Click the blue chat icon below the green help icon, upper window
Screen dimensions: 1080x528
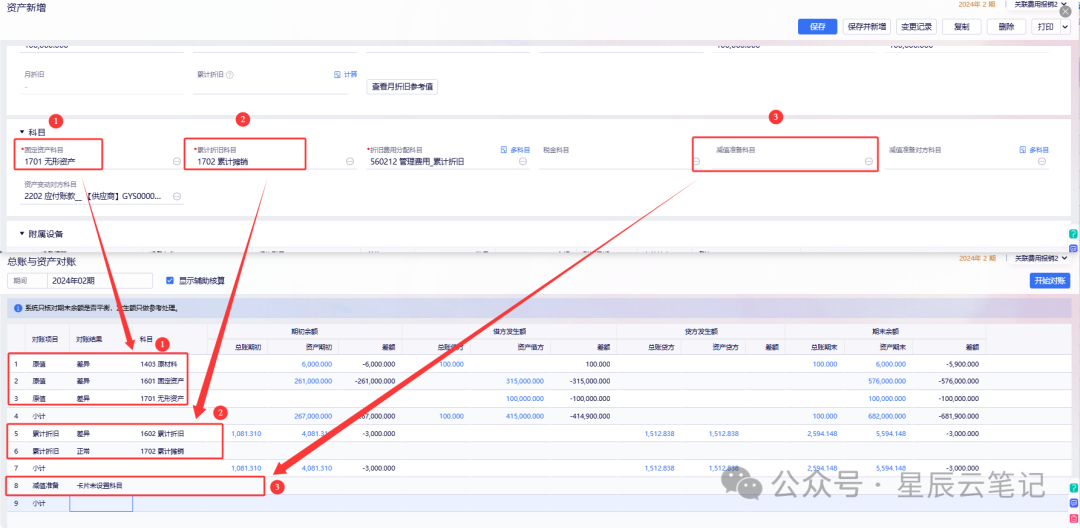pos(1073,248)
